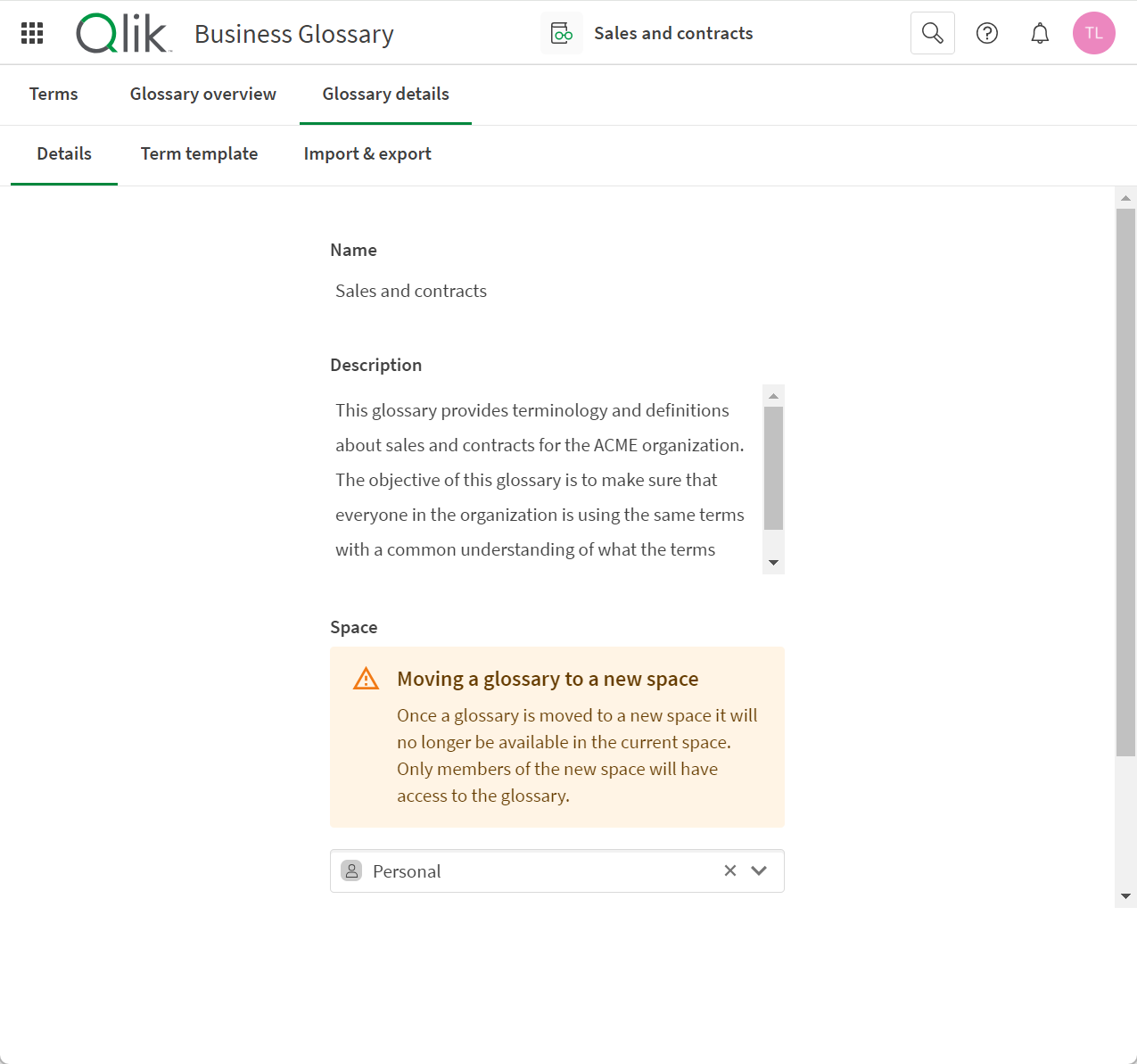Select the Details sub-tab

[x=64, y=153]
